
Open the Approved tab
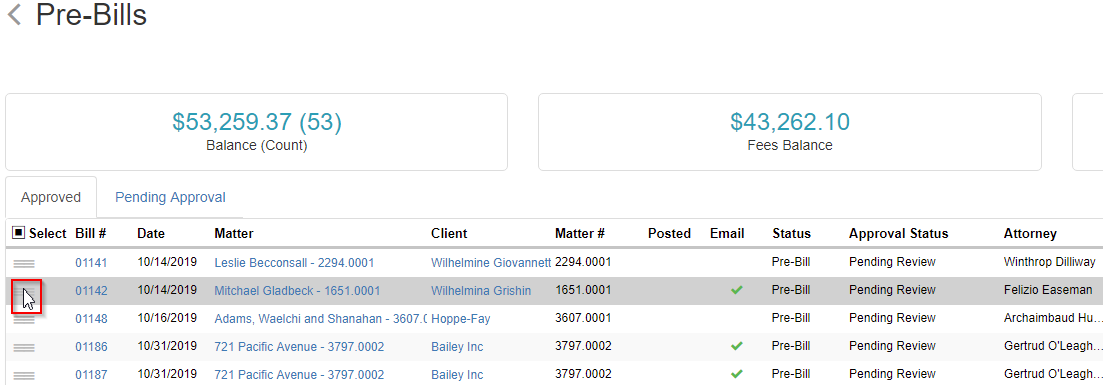(x=51, y=197)
